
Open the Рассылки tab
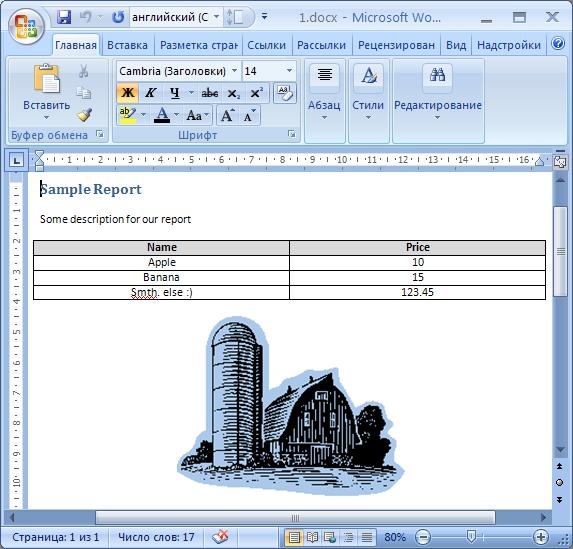click(x=321, y=45)
